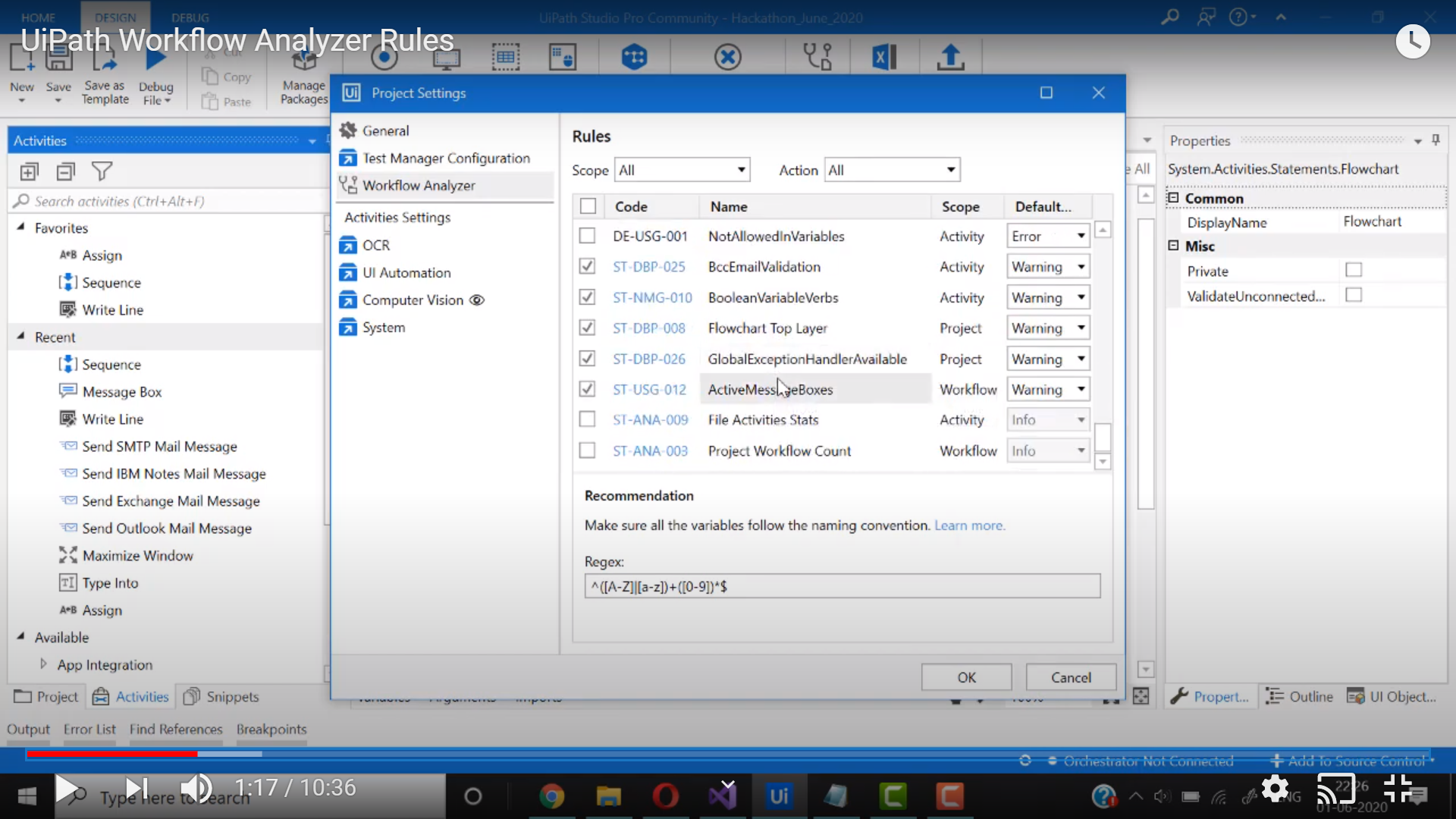Image resolution: width=1456 pixels, height=819 pixels.
Task: Open Visual Studio from taskbar
Action: click(x=722, y=796)
